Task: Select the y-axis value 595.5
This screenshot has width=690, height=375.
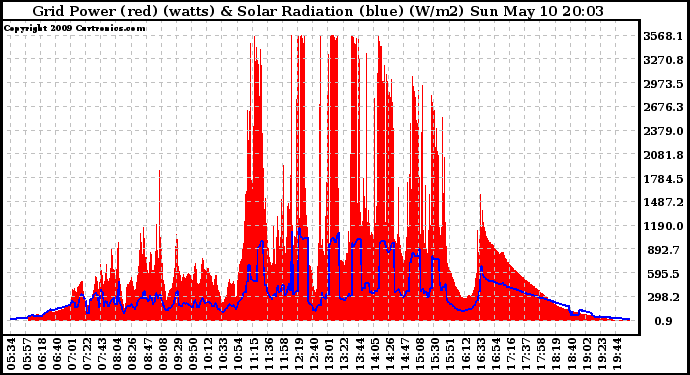Action: click(x=665, y=274)
